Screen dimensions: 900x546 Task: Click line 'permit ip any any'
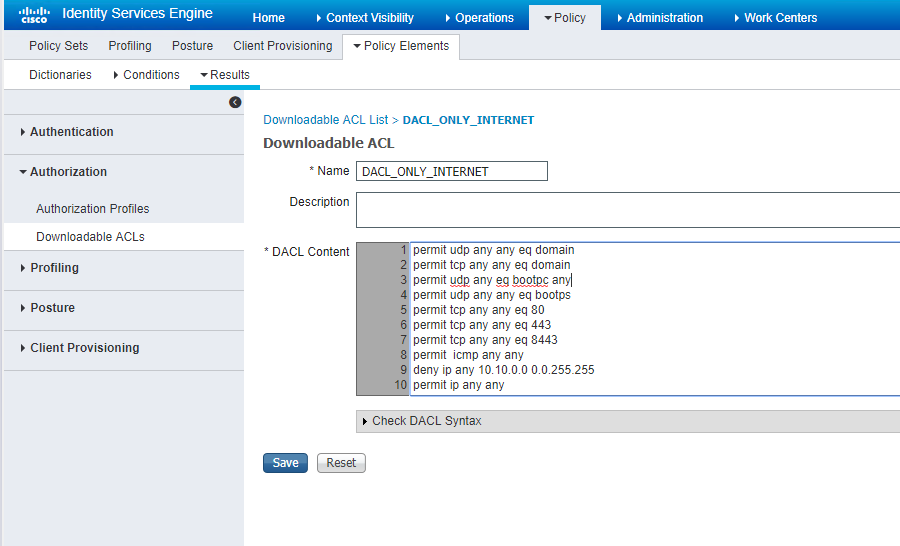[x=458, y=385]
